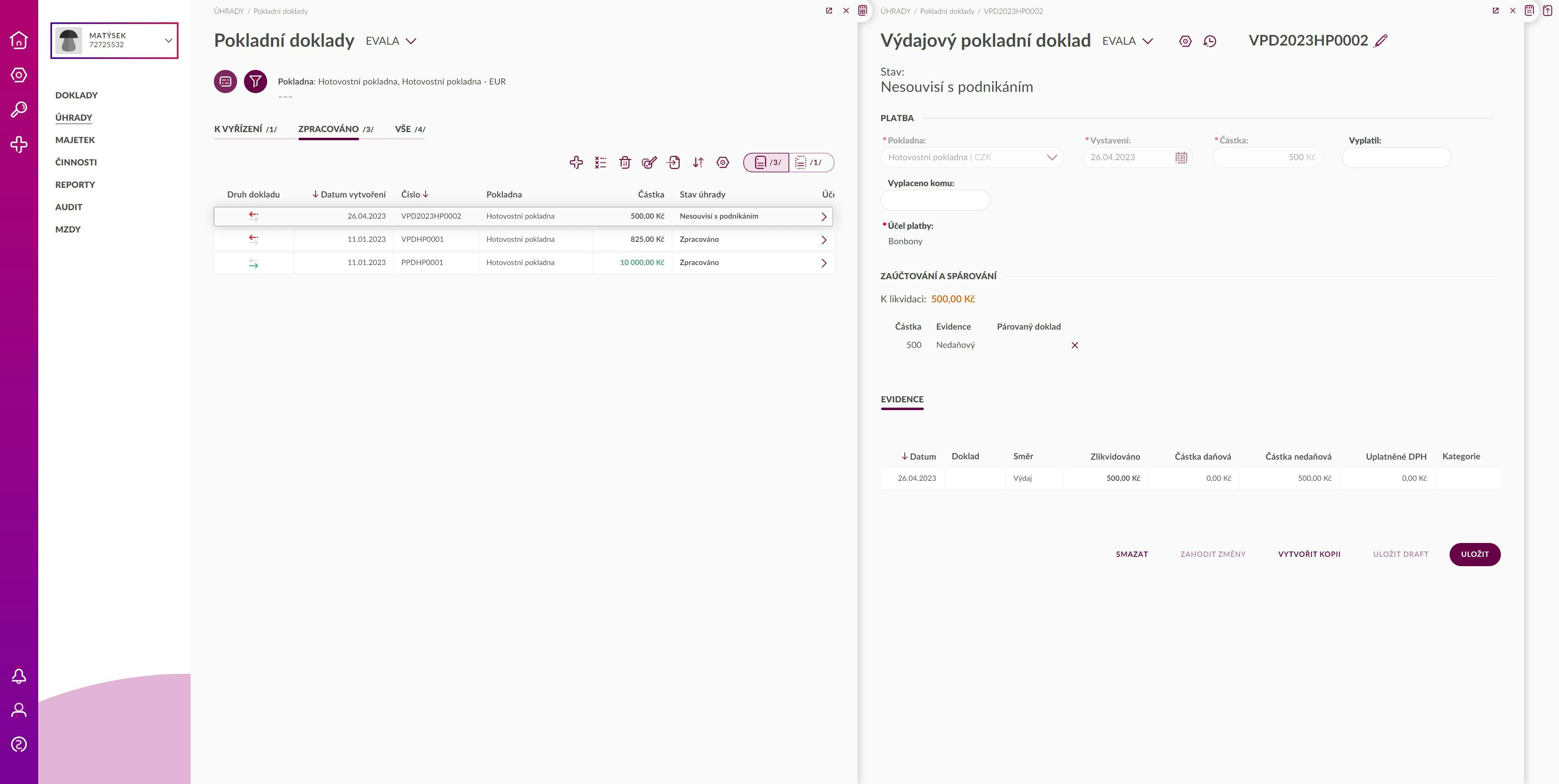Open the filter funnel button
This screenshot has height=784, width=1559.
tap(255, 81)
